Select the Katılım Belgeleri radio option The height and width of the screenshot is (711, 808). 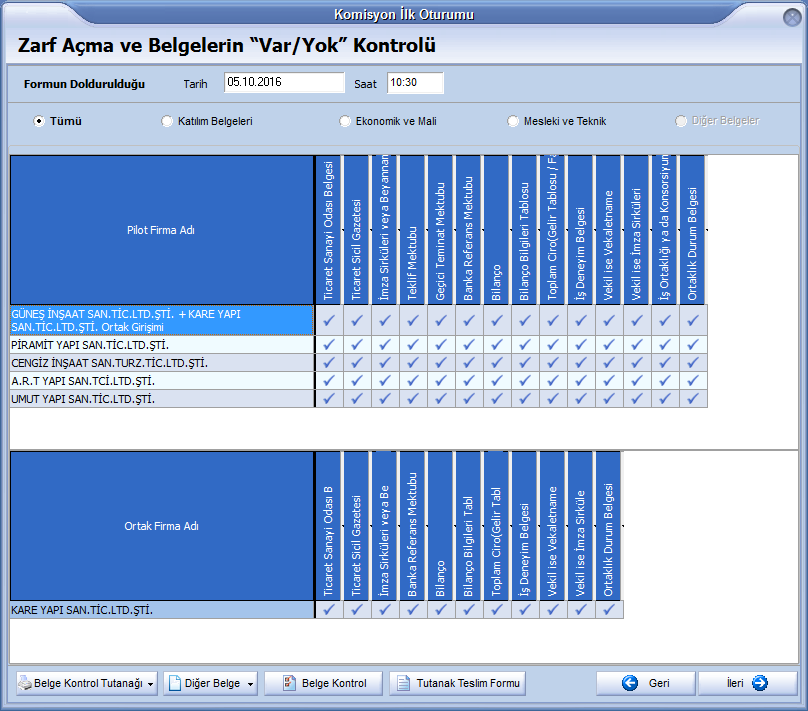click(x=167, y=121)
